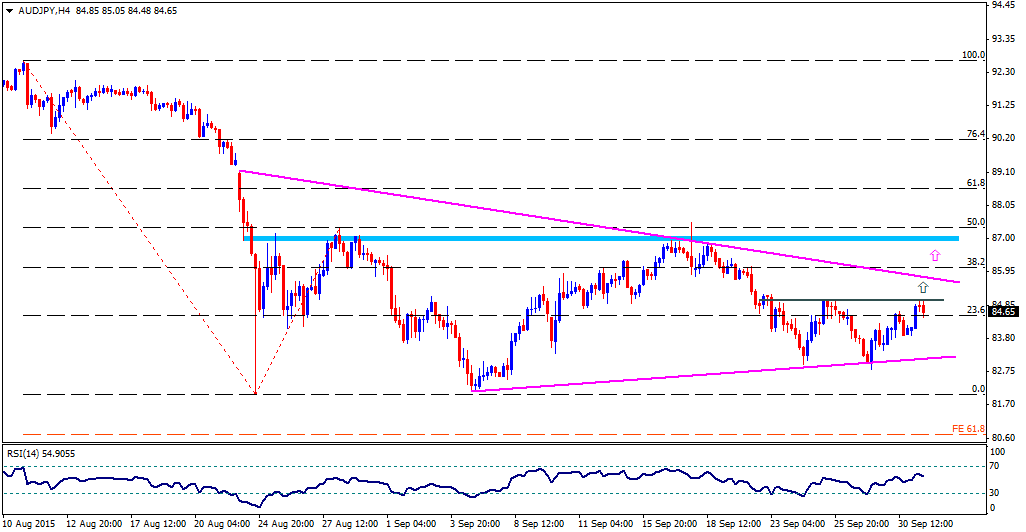Click the RSI axis 30 level label

tap(995, 493)
